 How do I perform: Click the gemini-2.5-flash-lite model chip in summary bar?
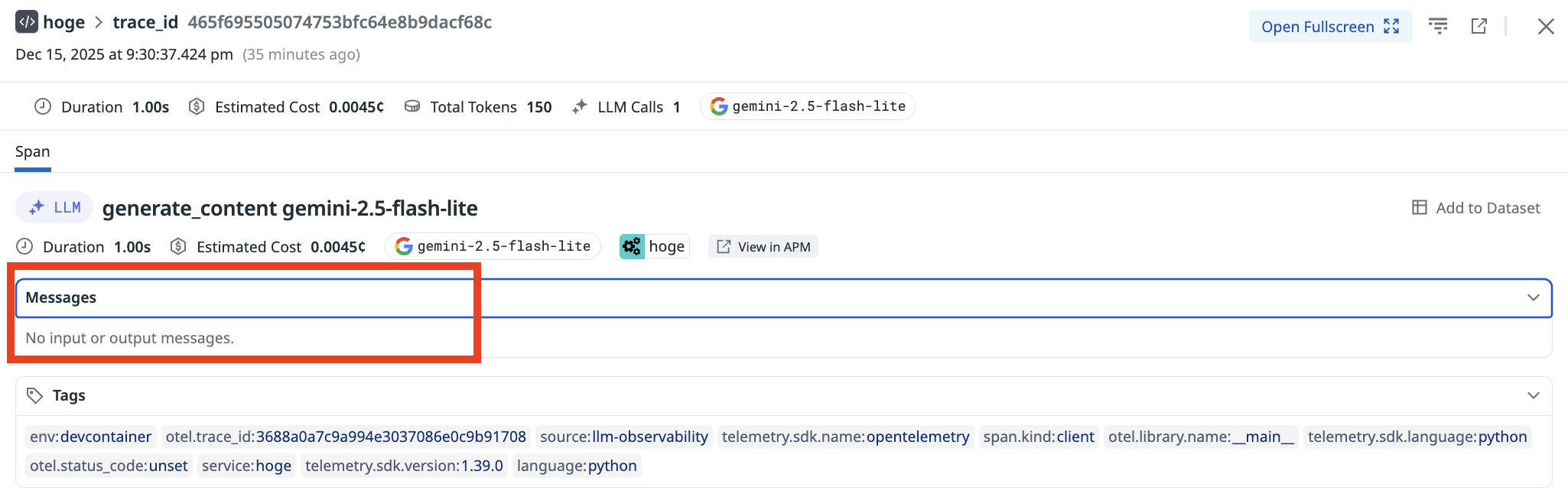tap(807, 106)
